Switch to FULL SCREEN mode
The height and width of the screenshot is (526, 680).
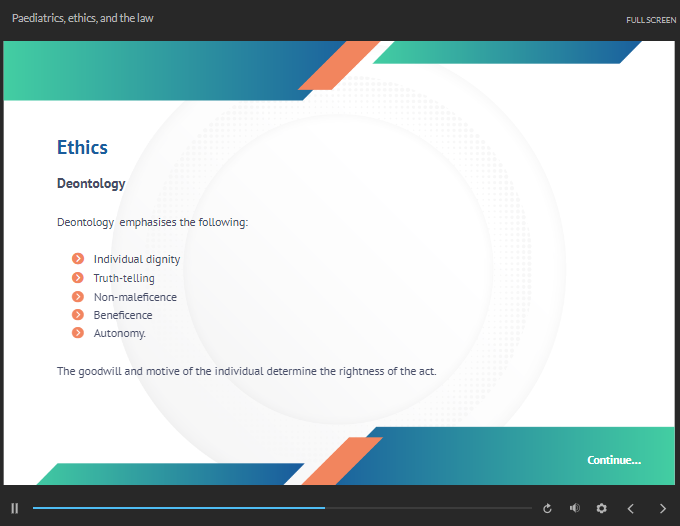[651, 20]
